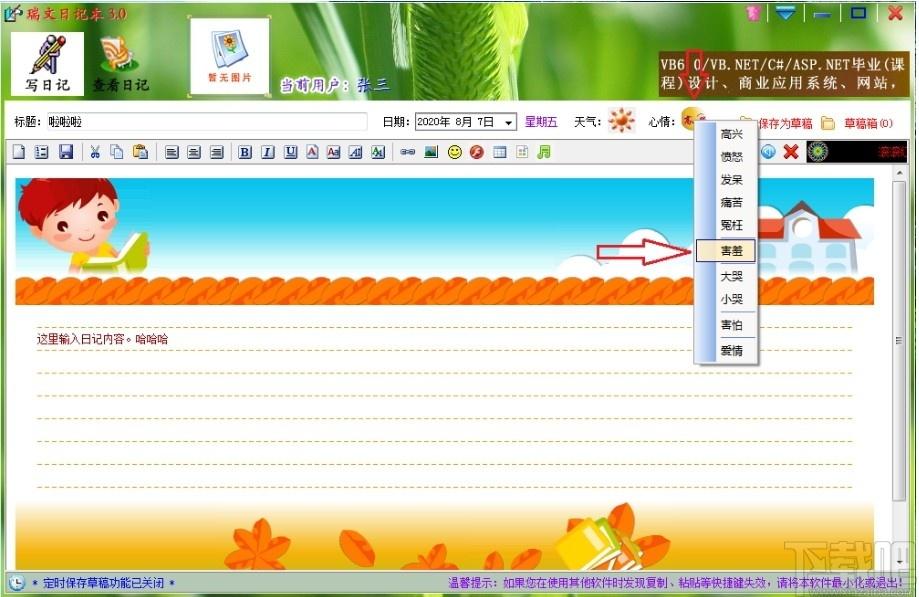This screenshot has height=597, width=919.
Task: Click the green music note icon
Action: 544,152
